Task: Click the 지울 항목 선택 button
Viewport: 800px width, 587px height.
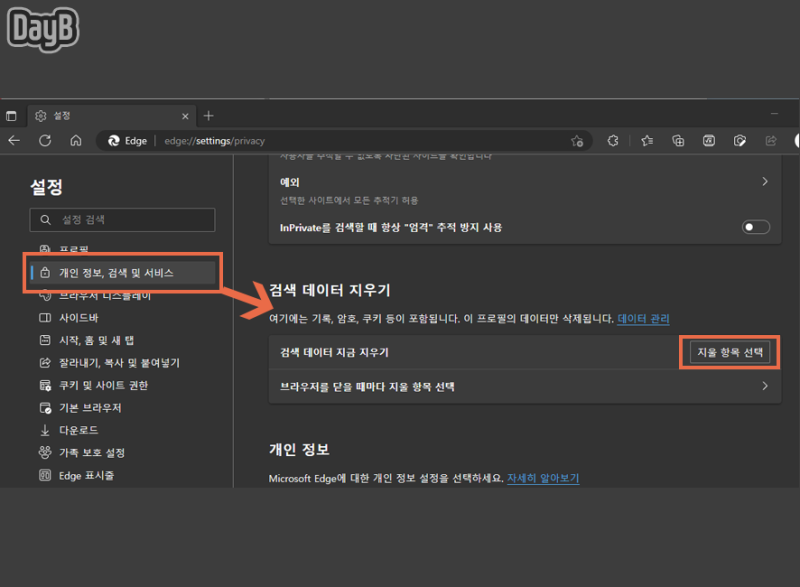Action: [729, 351]
